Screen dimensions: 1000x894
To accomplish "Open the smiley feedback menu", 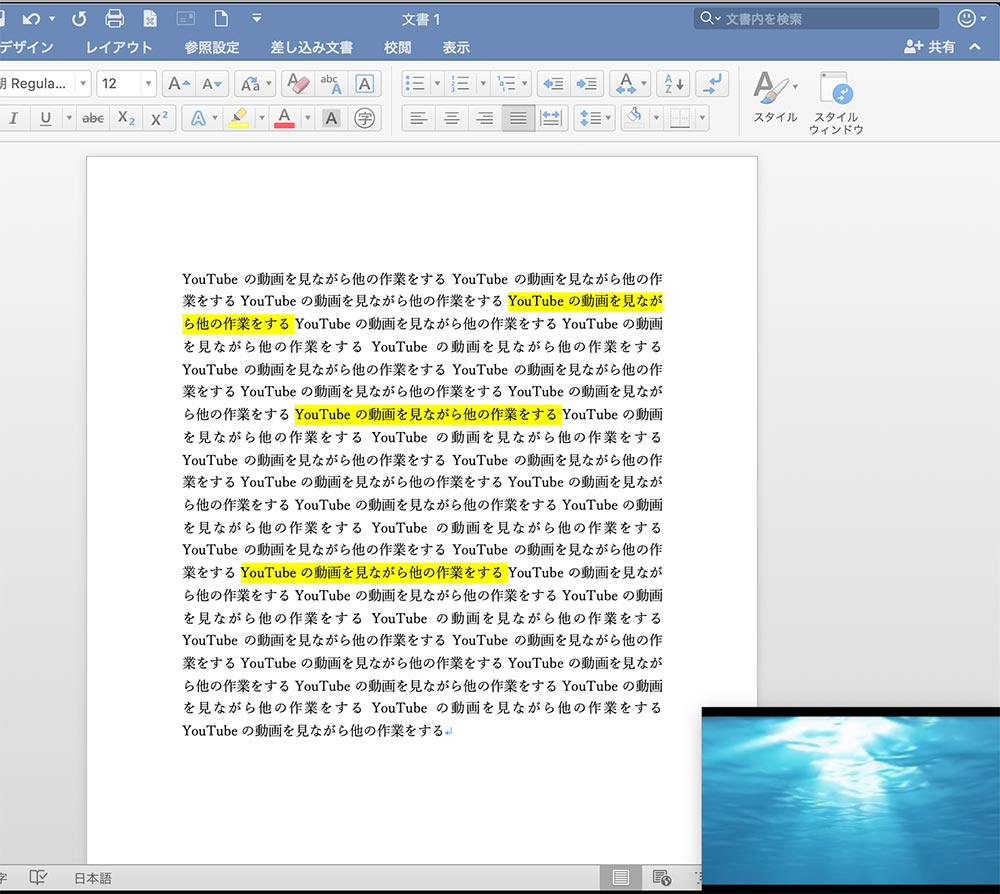I will pyautogui.click(x=971, y=18).
